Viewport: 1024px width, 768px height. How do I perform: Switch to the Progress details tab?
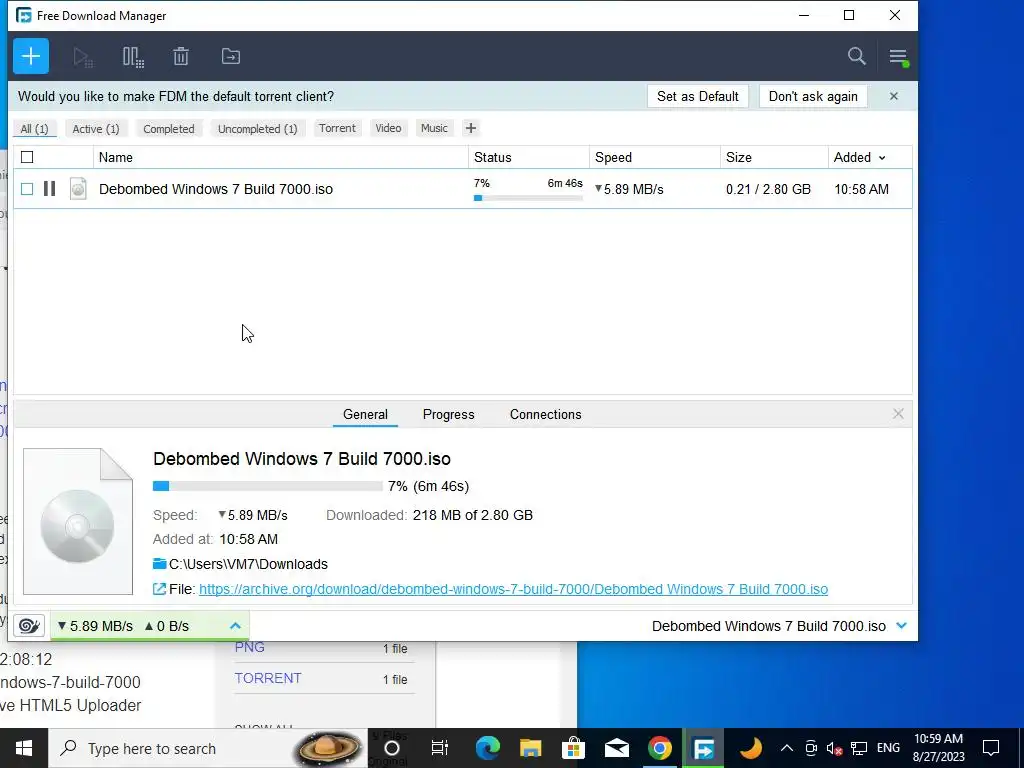[449, 414]
